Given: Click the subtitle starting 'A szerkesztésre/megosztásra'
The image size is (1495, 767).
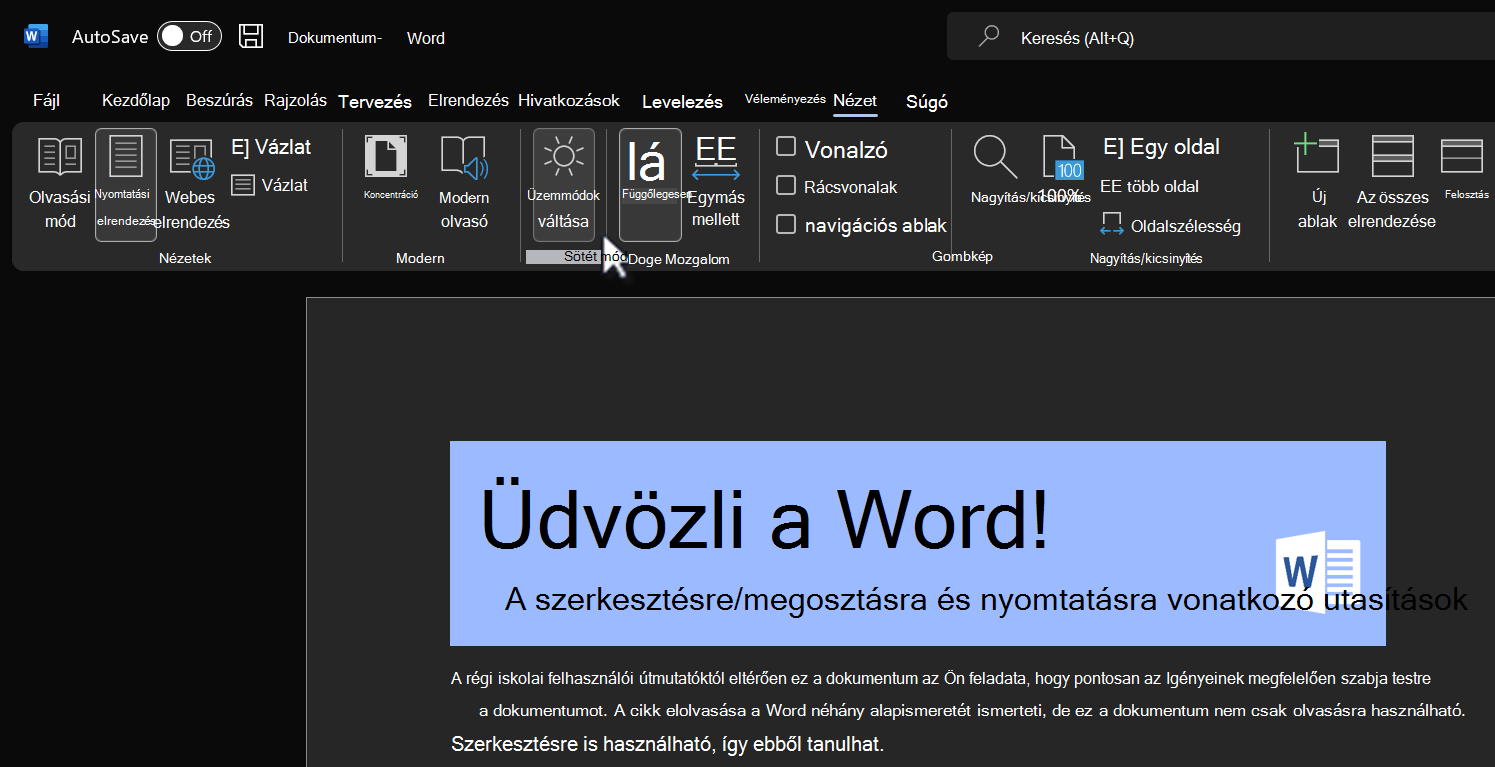Looking at the screenshot, I should point(986,599).
